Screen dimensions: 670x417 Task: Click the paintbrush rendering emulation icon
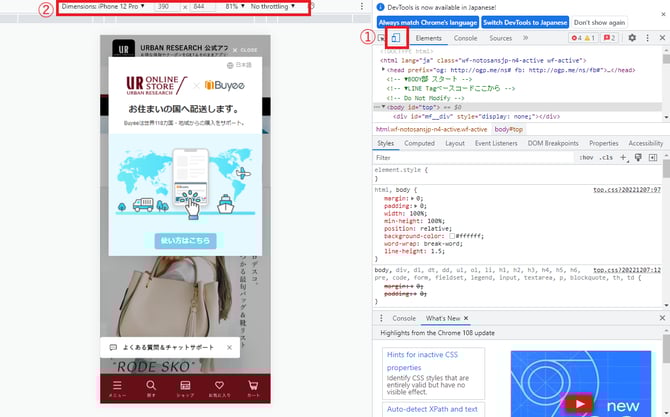click(x=638, y=158)
